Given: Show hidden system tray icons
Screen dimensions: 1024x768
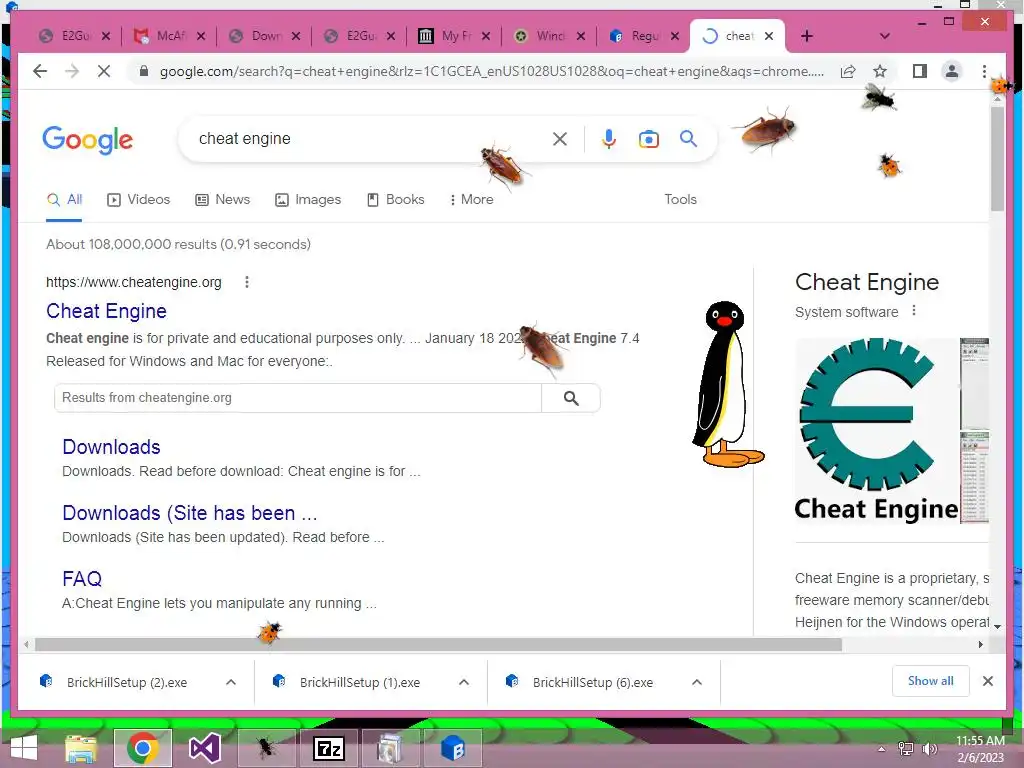Looking at the screenshot, I should 882,749.
